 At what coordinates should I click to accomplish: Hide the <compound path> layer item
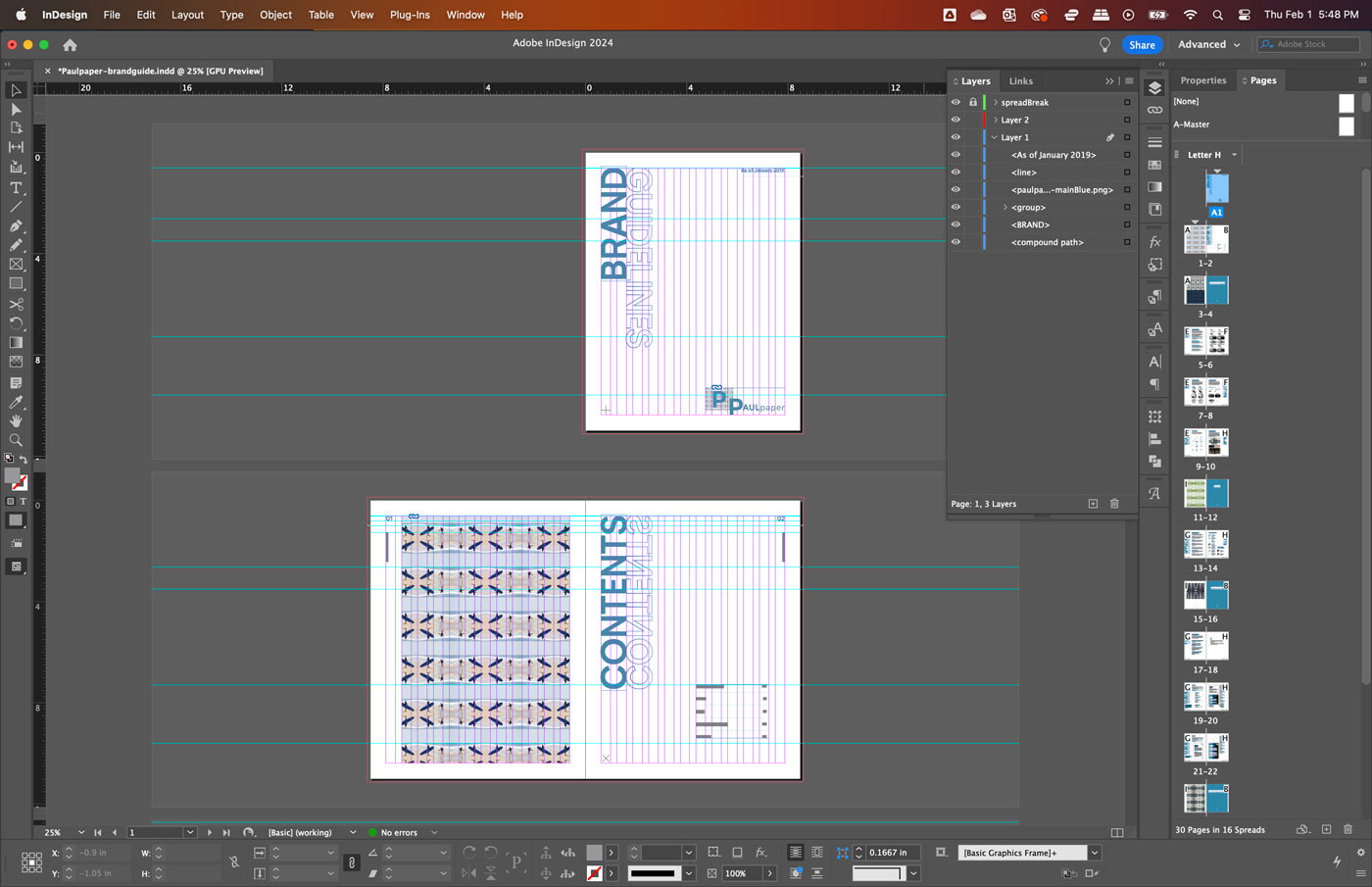[955, 242]
